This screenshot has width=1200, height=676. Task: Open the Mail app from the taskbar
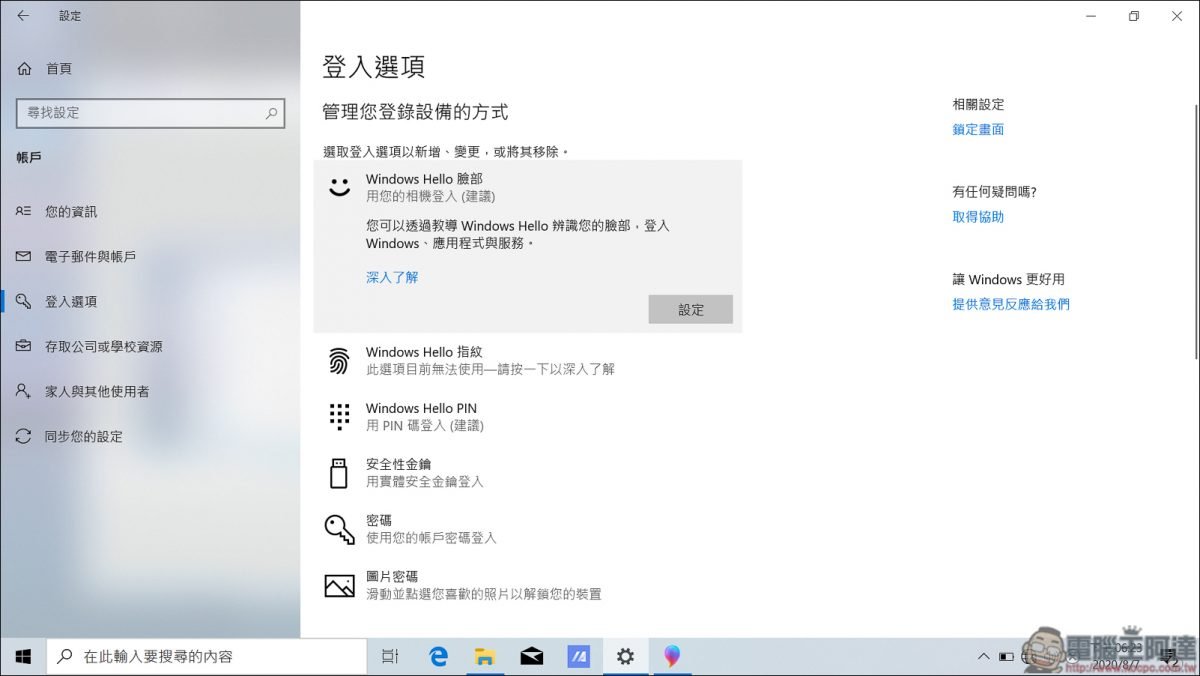tap(532, 656)
